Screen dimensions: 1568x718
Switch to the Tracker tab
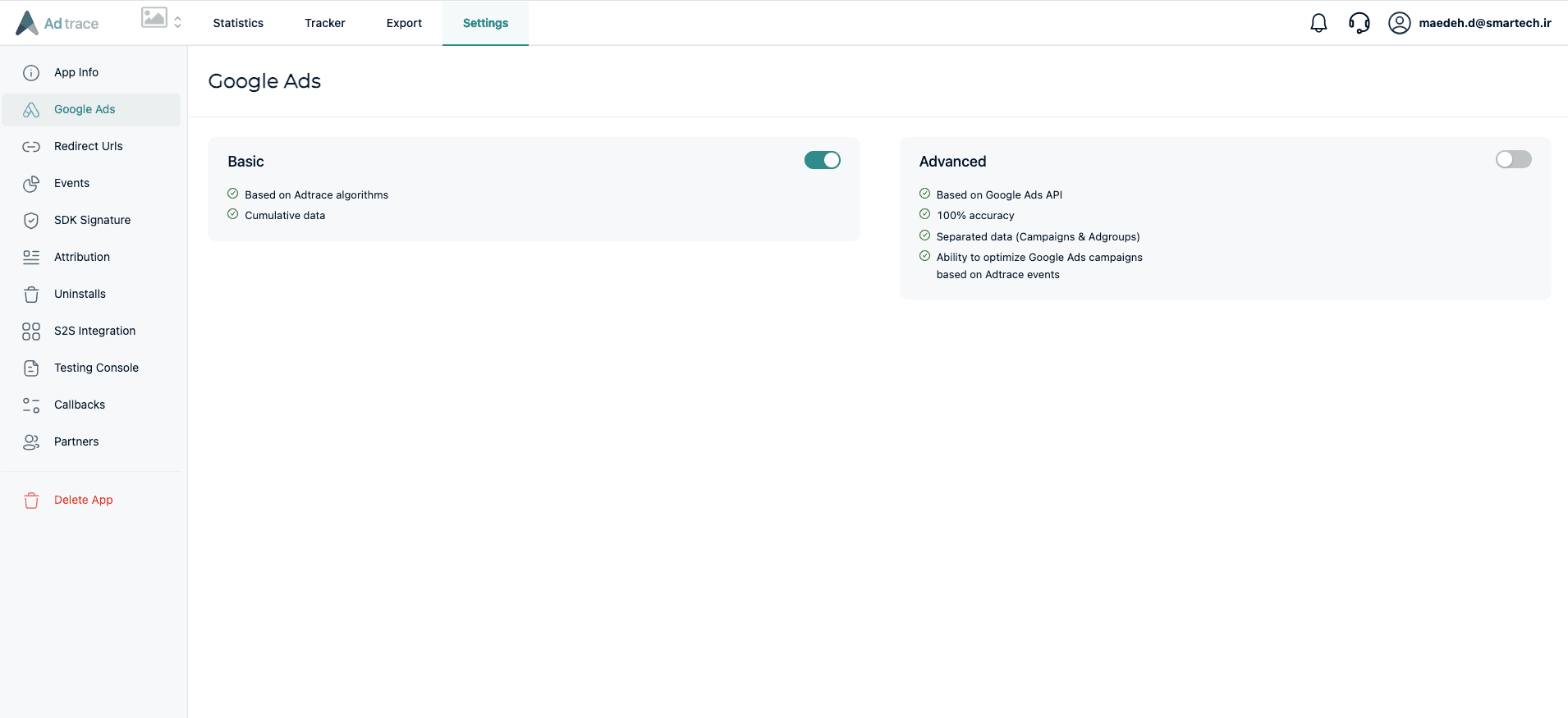[x=325, y=23]
